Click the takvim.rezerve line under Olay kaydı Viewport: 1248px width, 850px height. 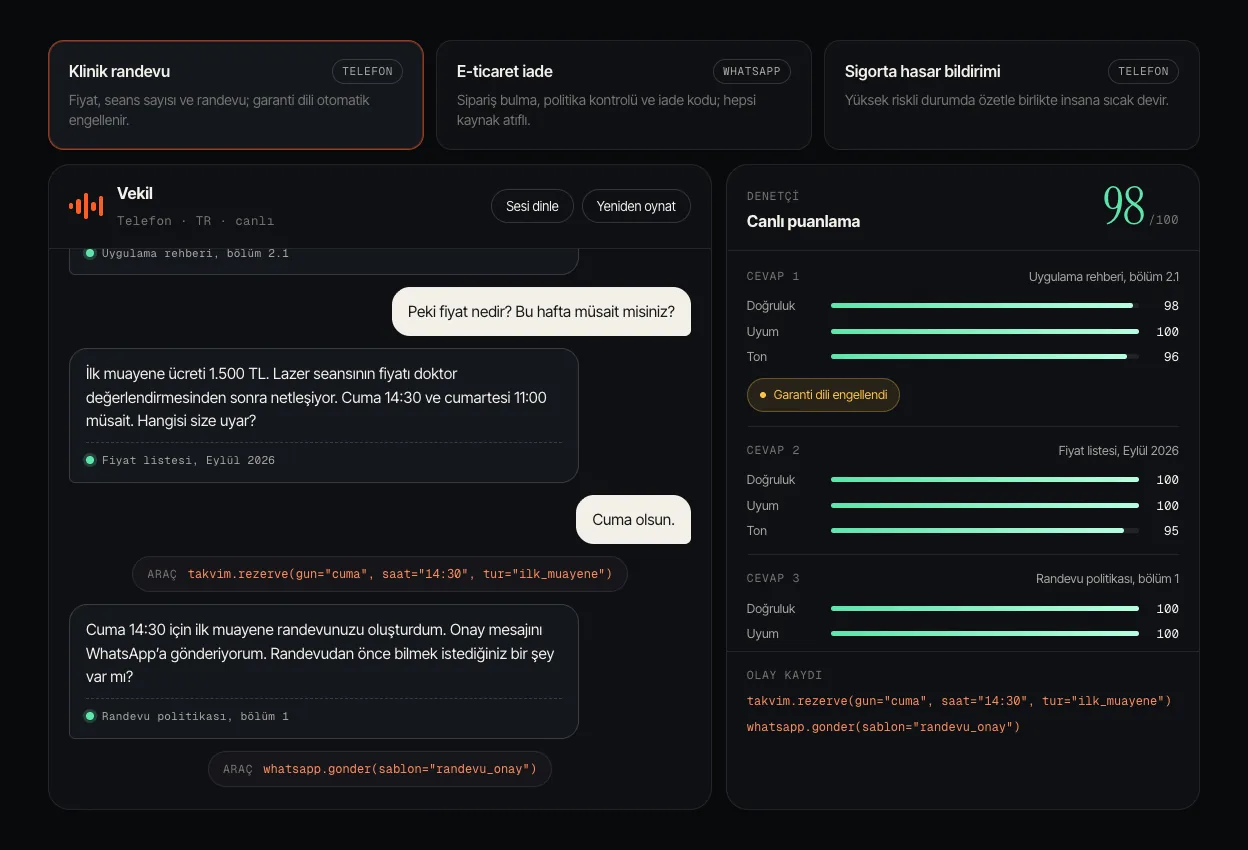[x=959, y=701]
